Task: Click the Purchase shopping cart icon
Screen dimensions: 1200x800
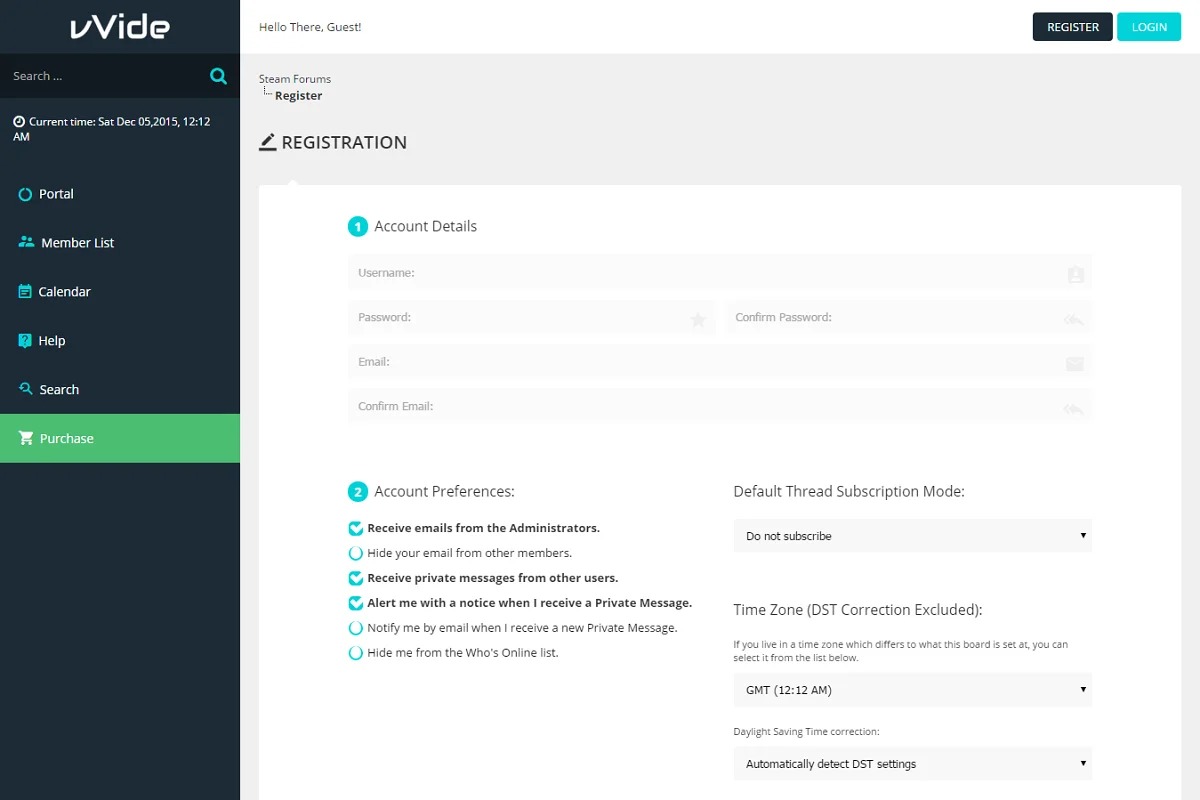Action: click(26, 439)
